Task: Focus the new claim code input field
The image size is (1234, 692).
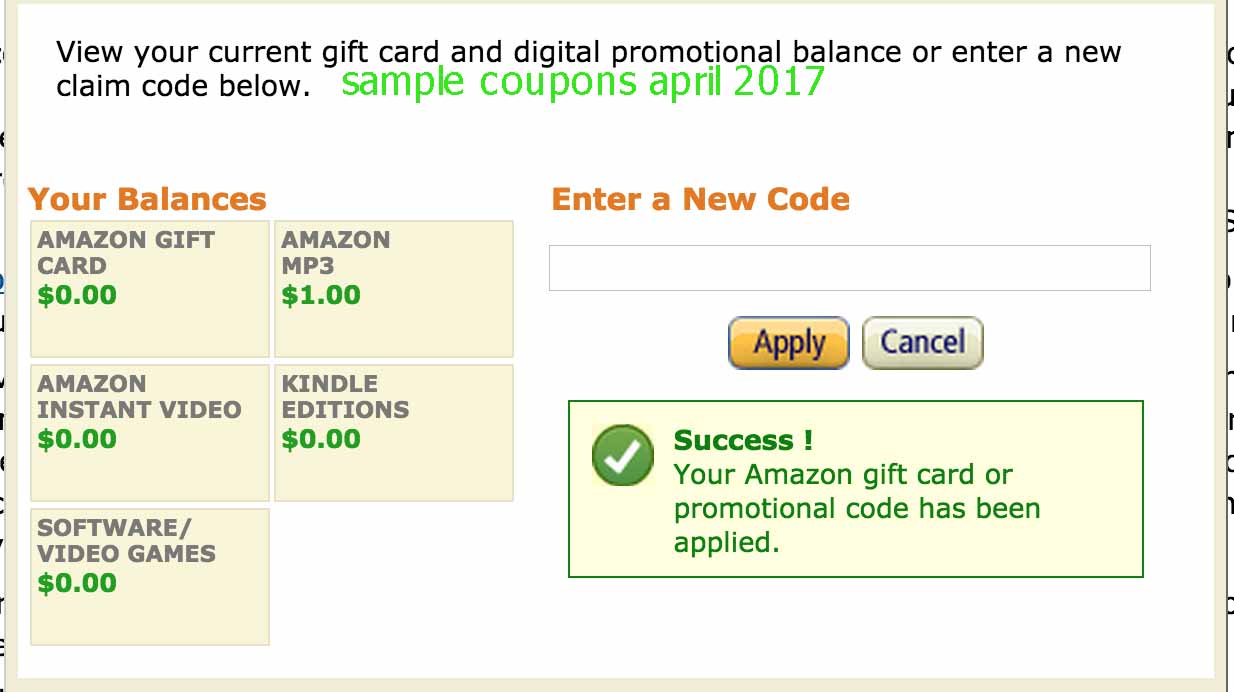Action: click(x=849, y=268)
